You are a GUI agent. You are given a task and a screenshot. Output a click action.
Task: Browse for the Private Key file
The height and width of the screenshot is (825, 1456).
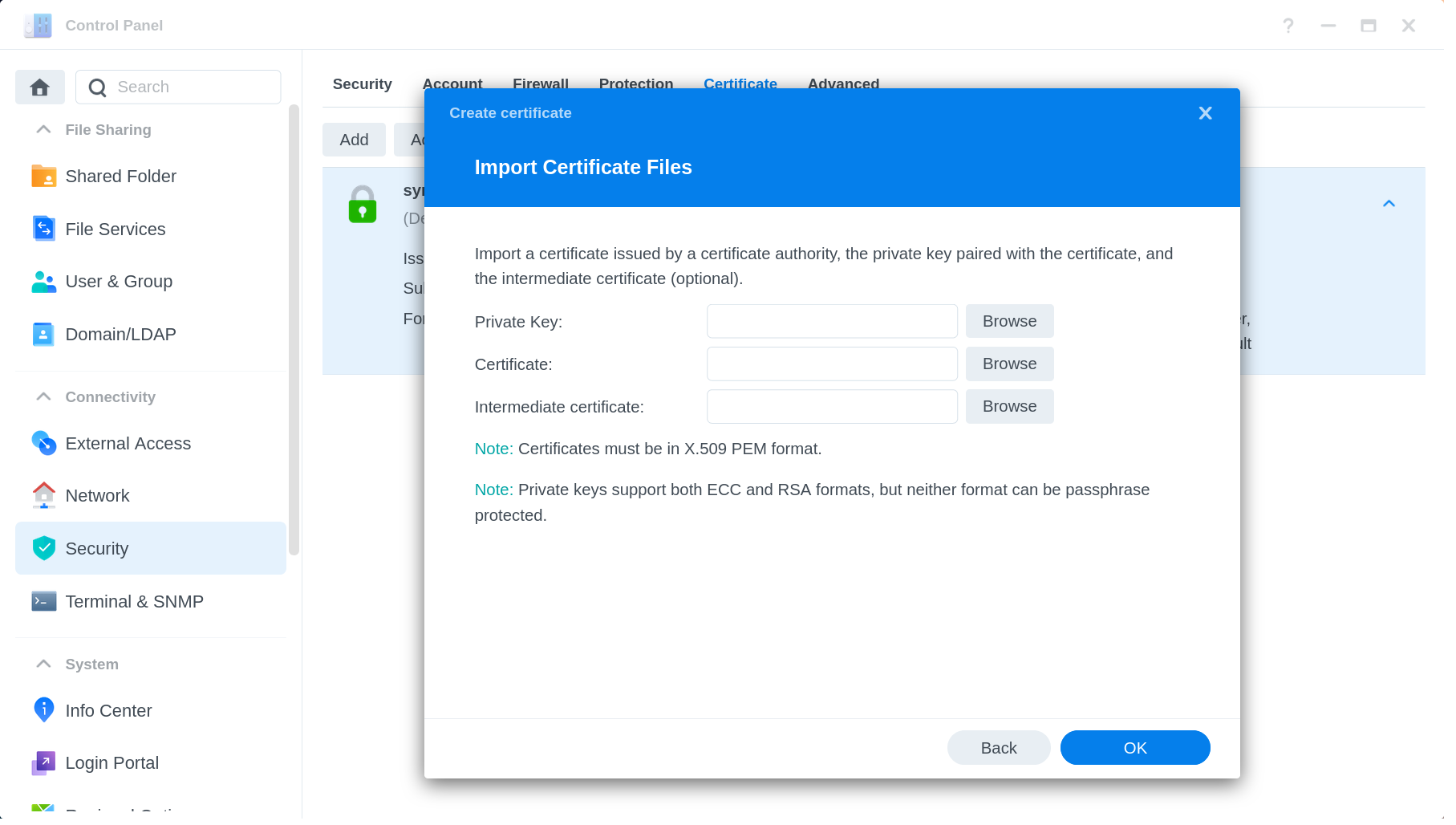[1009, 321]
